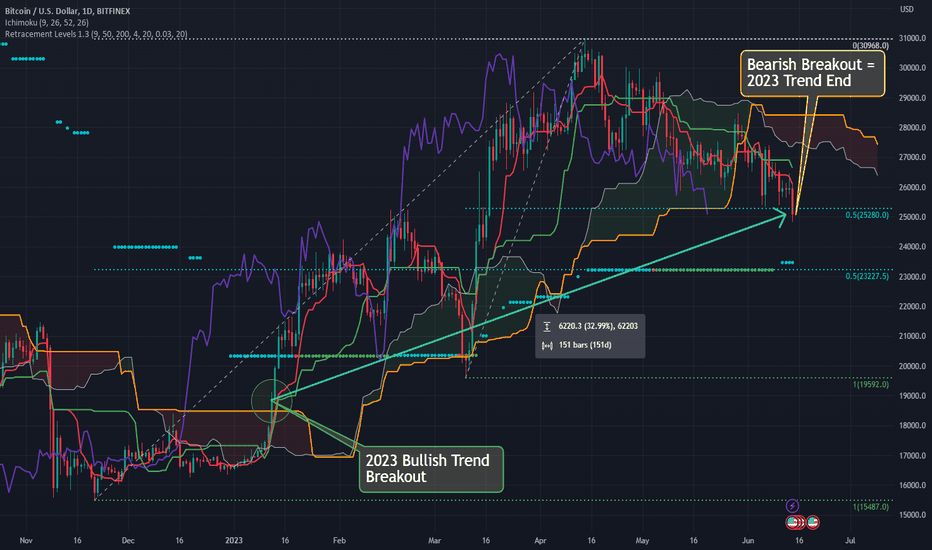This screenshot has width=932, height=550.
Task: Click the May label on the time axis
Action: tap(642, 540)
